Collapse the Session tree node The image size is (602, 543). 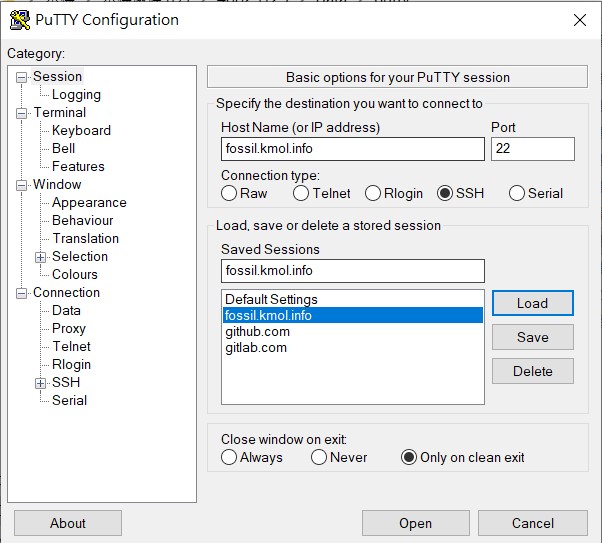point(22,78)
